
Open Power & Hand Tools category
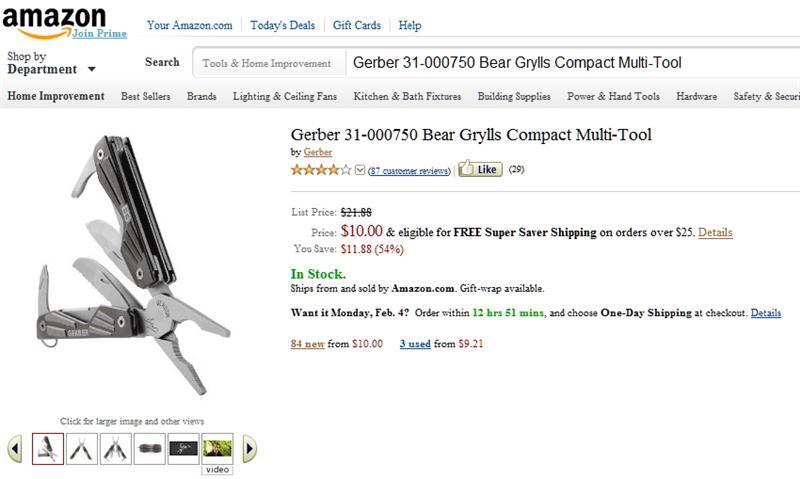[613, 97]
